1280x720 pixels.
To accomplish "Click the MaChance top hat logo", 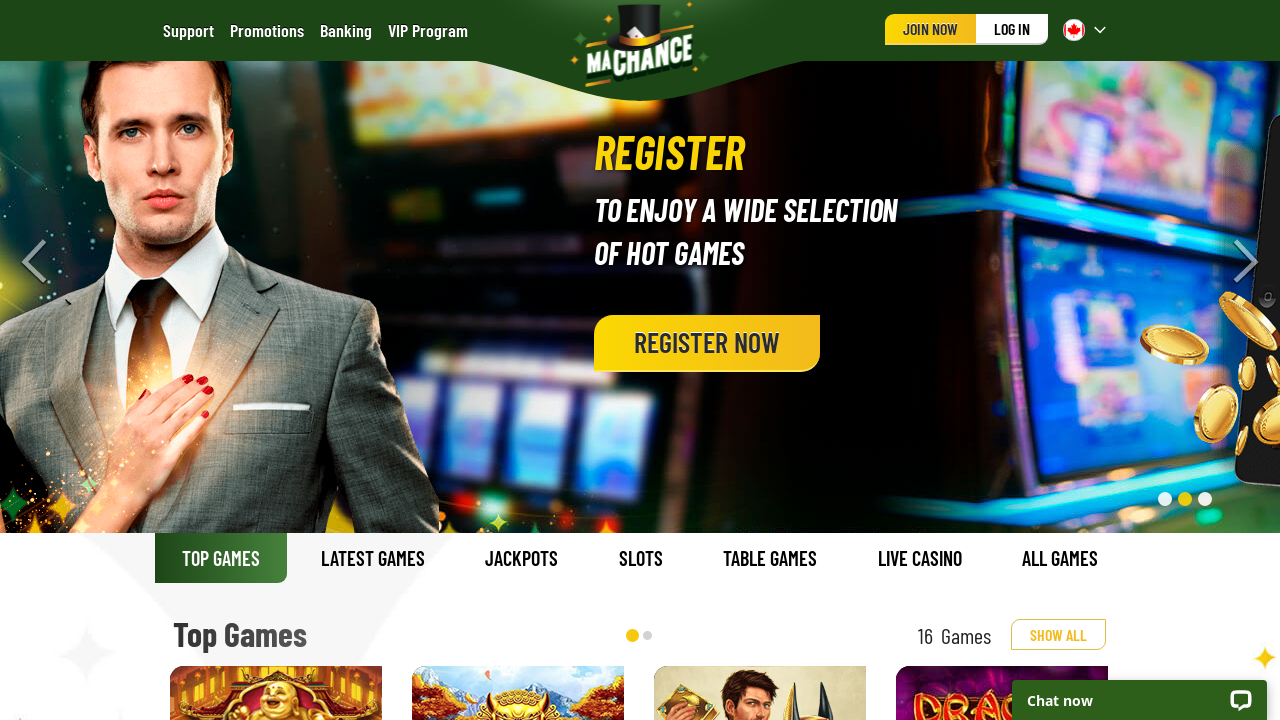I will (x=640, y=44).
